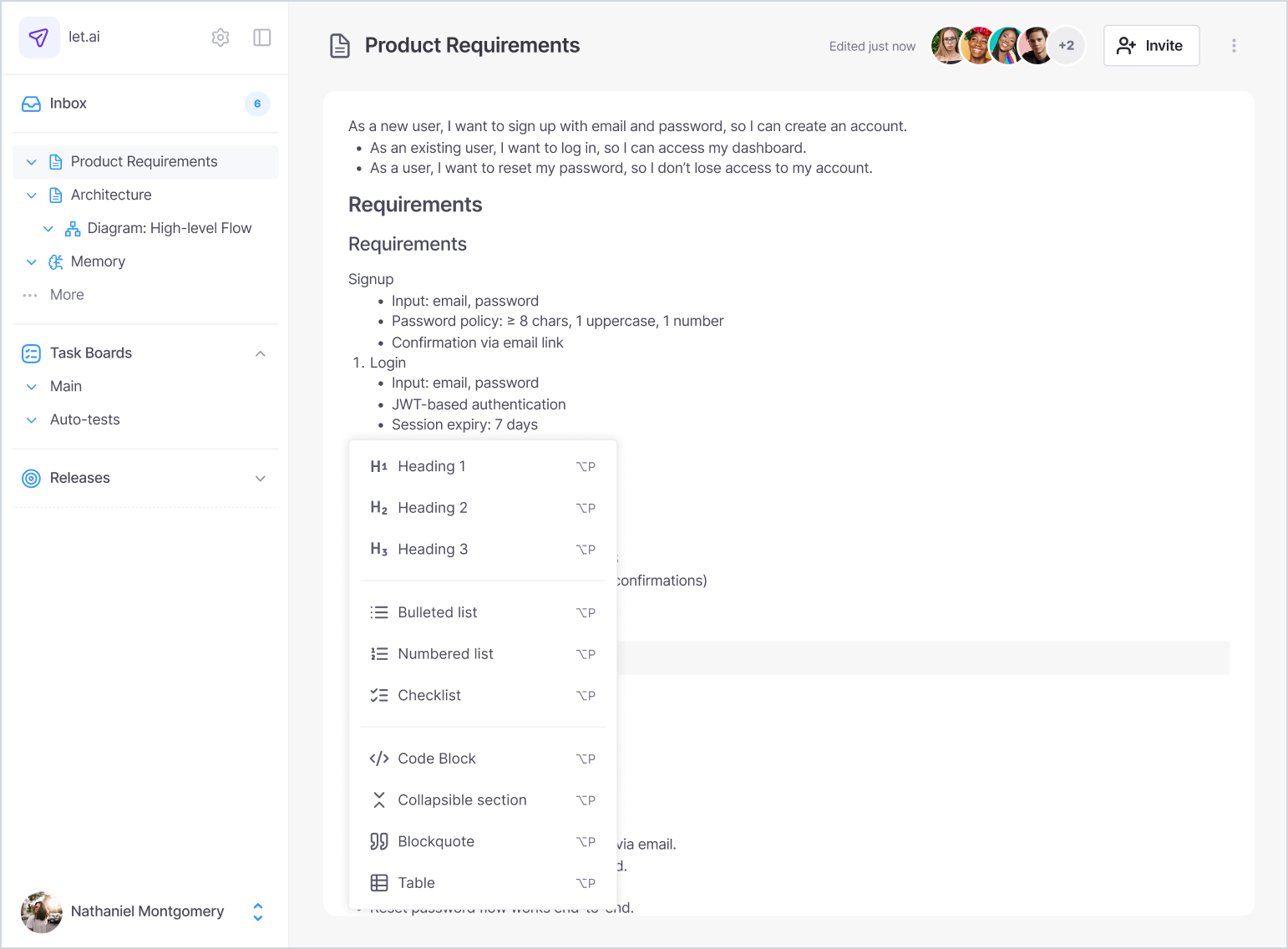Click the Inbox tray icon
1288x949 pixels.
coord(31,104)
